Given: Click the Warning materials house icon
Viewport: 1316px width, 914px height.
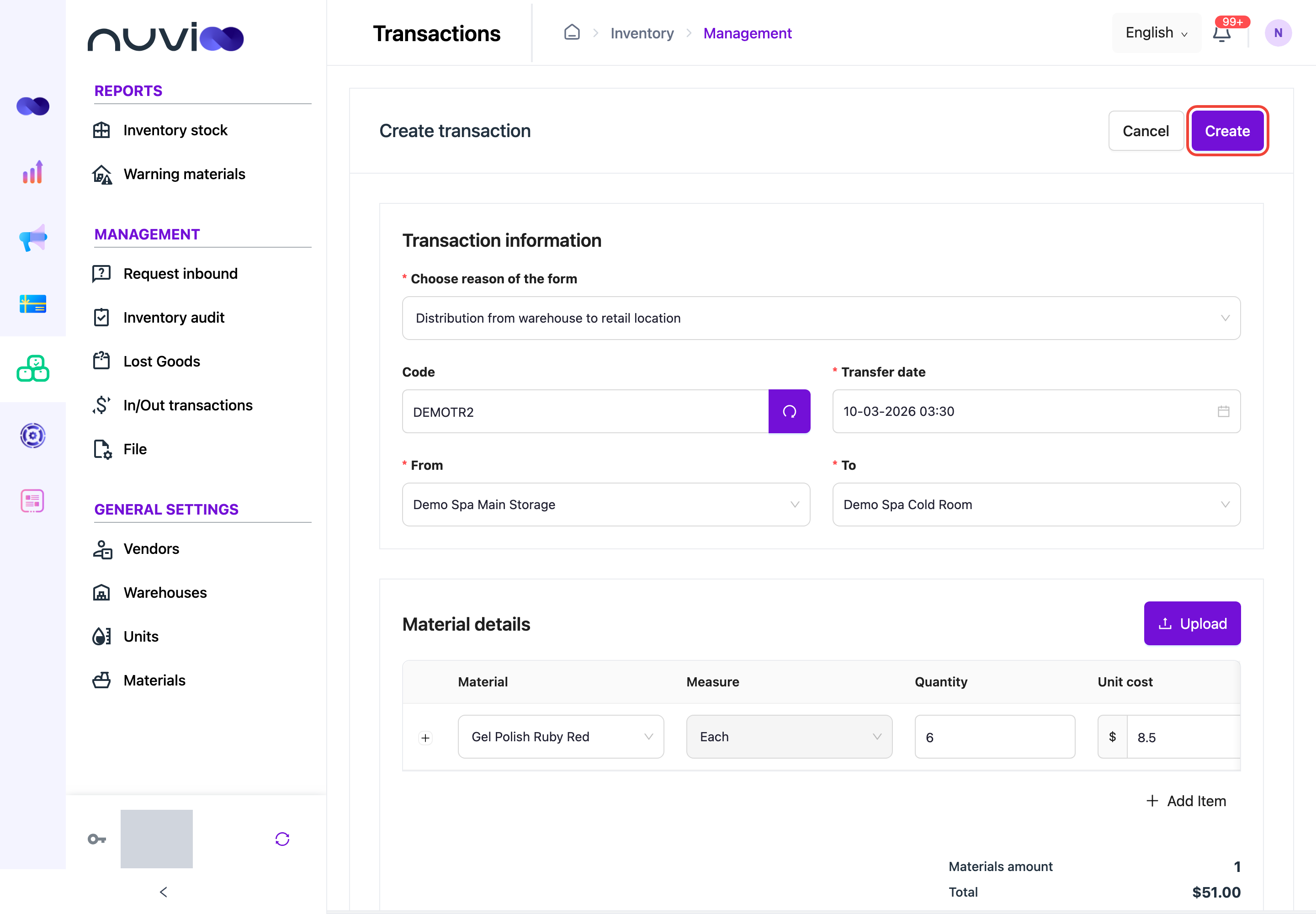Looking at the screenshot, I should (x=101, y=174).
